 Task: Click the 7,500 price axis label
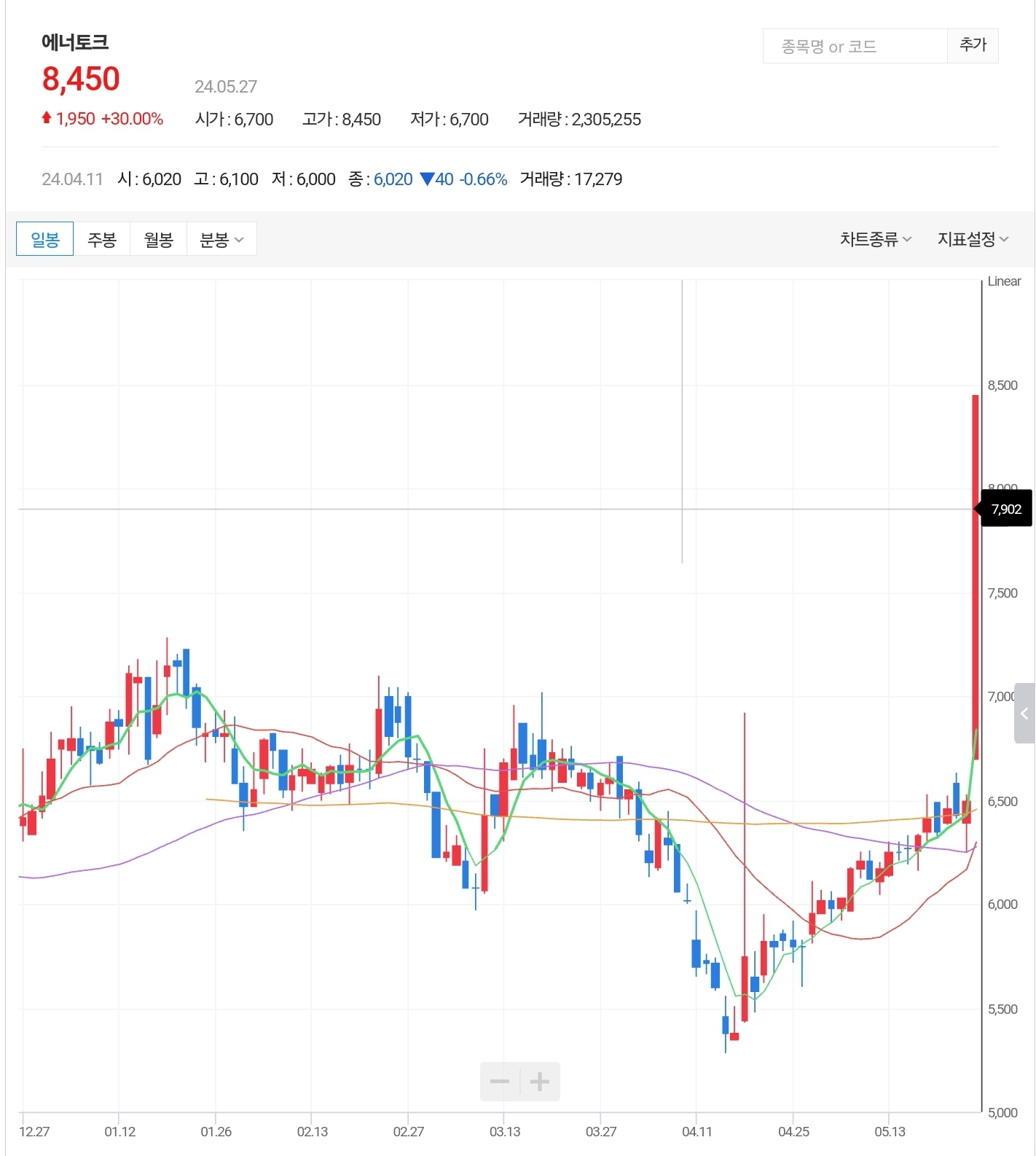tap(1002, 593)
